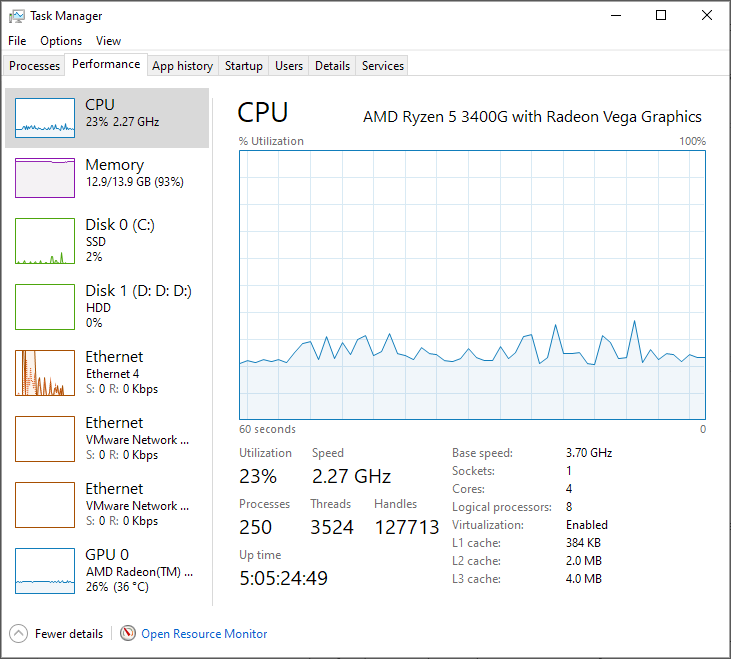Select the Memory usage graph thumbnail
Image resolution: width=731 pixels, height=659 pixels.
[45, 177]
